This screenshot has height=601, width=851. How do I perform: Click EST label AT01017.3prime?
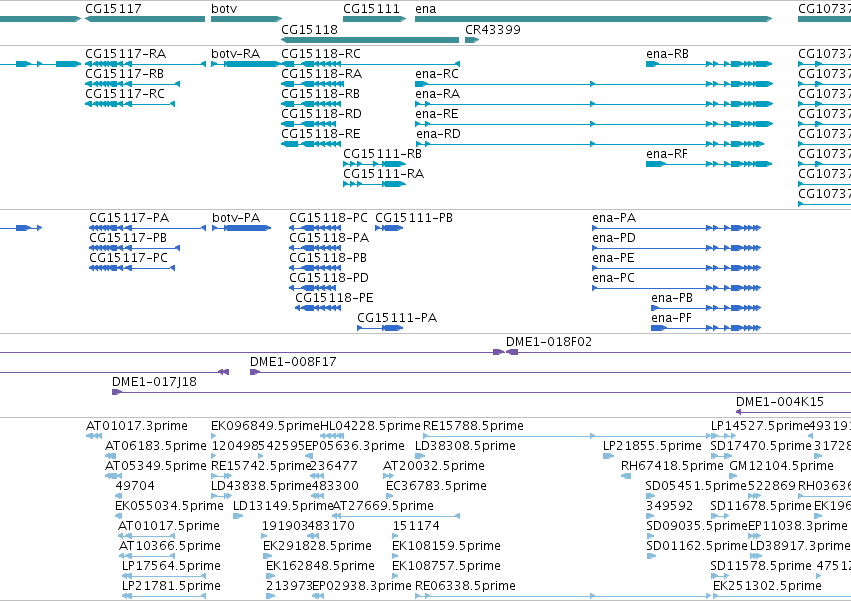tap(137, 427)
